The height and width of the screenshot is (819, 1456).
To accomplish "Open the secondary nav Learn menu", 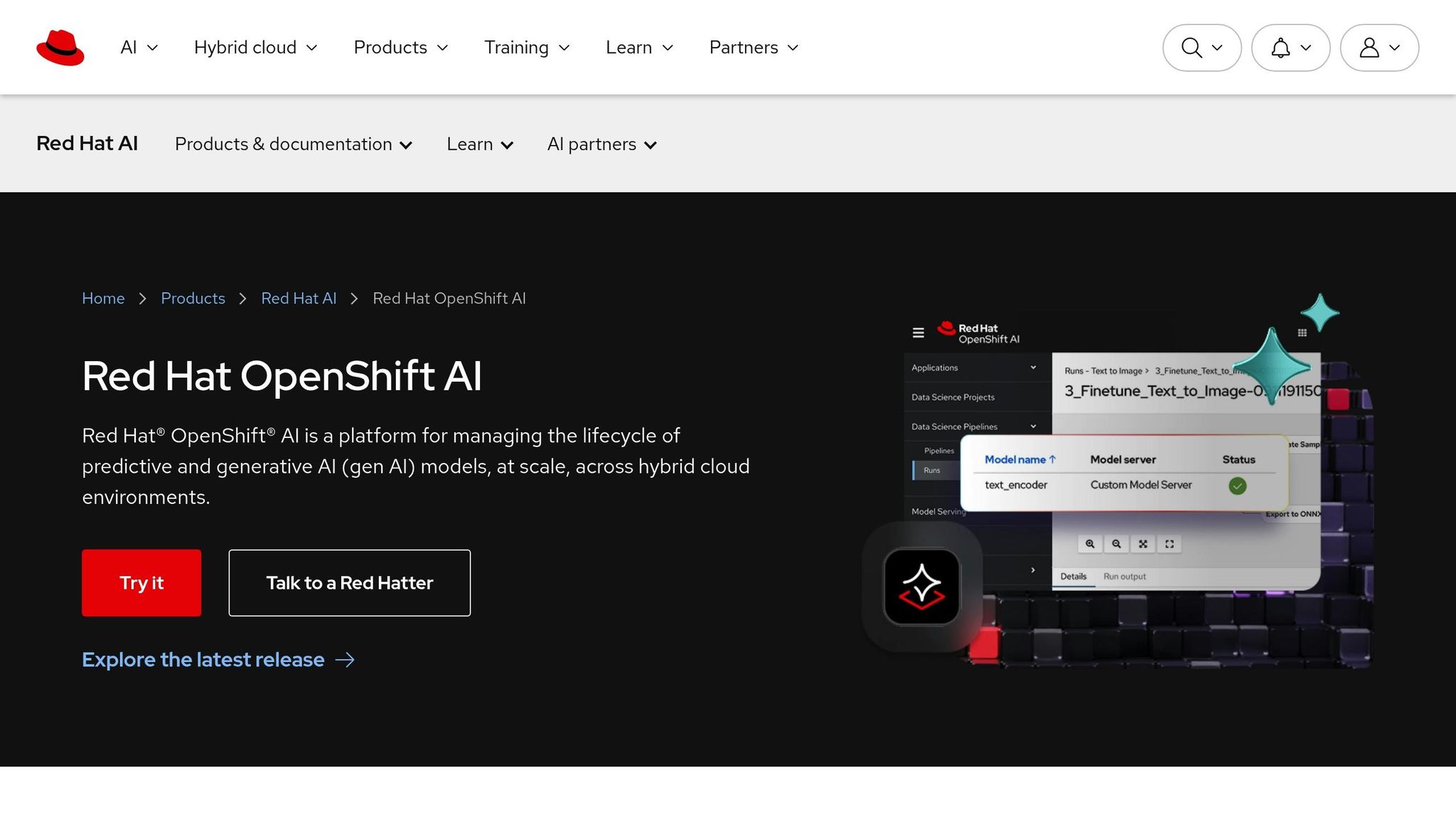I will pos(479,144).
